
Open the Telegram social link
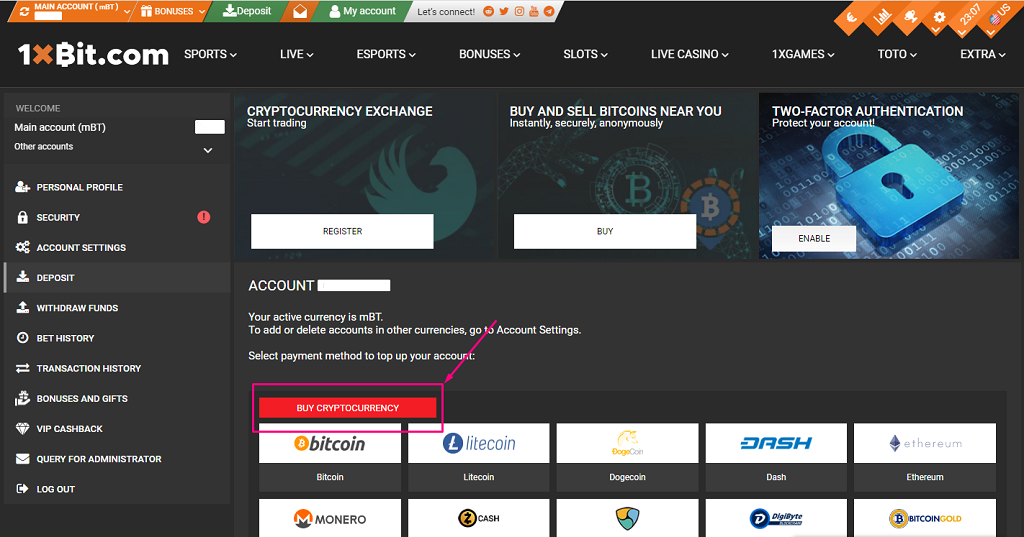[549, 11]
